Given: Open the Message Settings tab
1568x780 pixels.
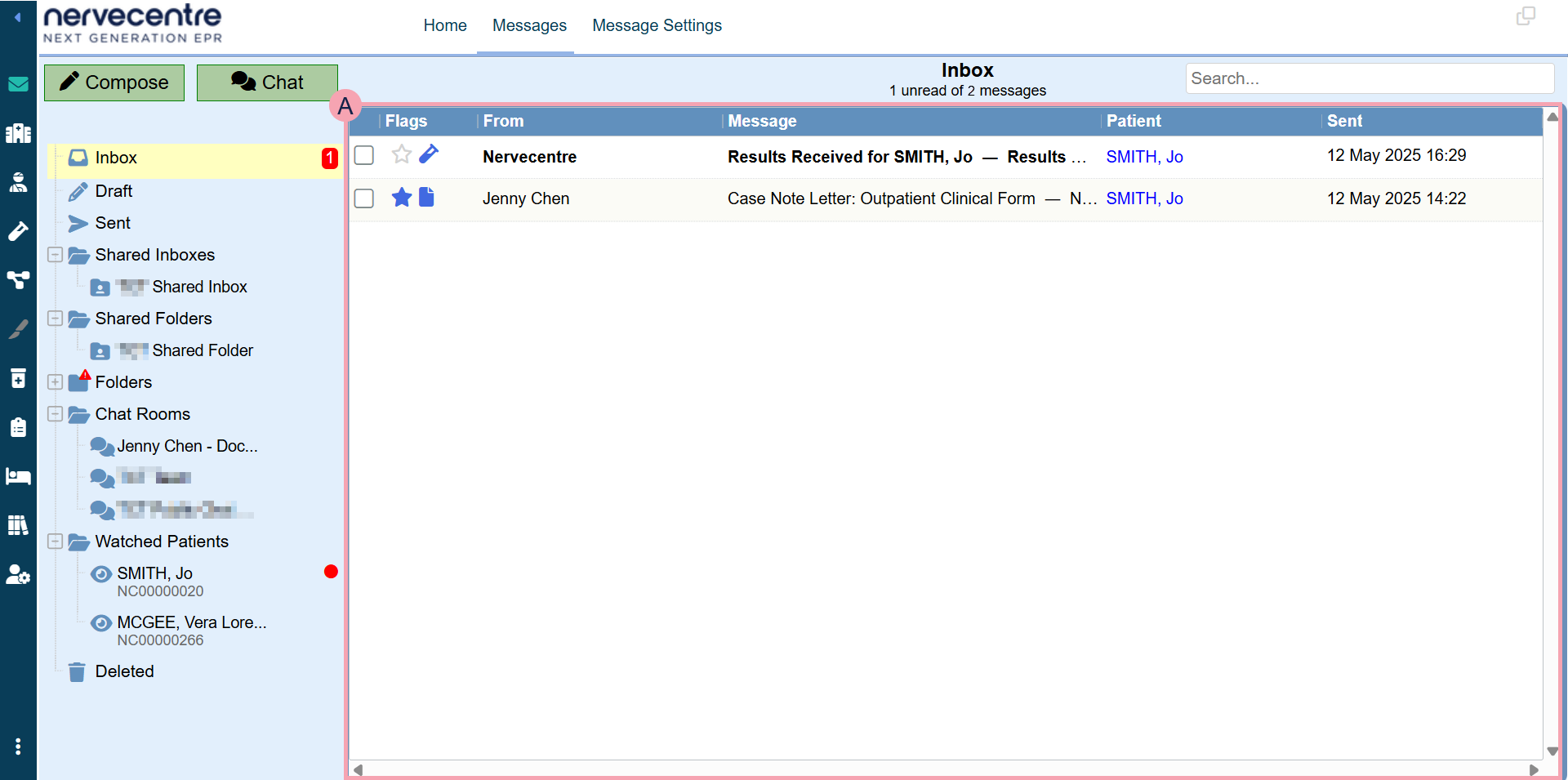Looking at the screenshot, I should tap(657, 25).
